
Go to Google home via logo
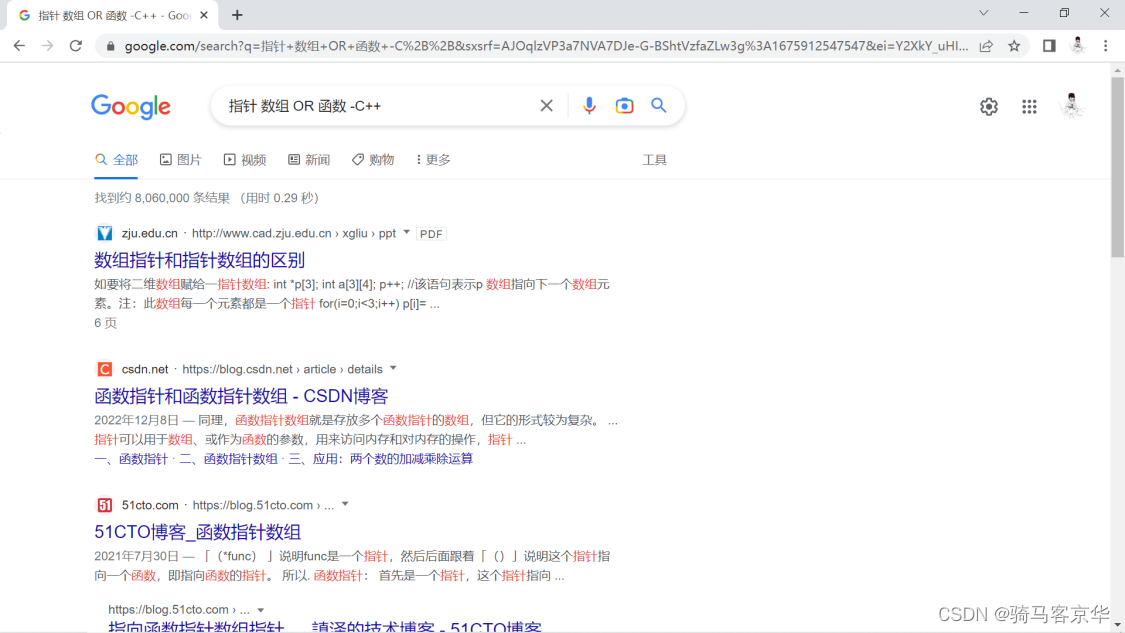click(131, 106)
